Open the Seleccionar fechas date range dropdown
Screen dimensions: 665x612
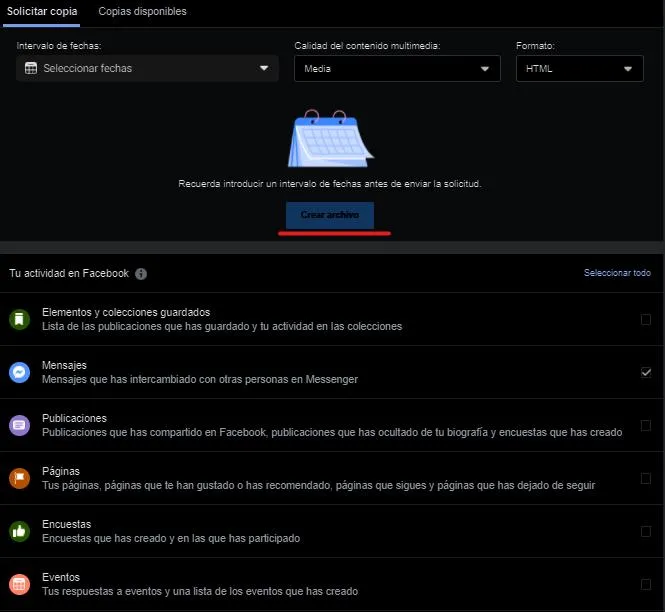[x=147, y=68]
